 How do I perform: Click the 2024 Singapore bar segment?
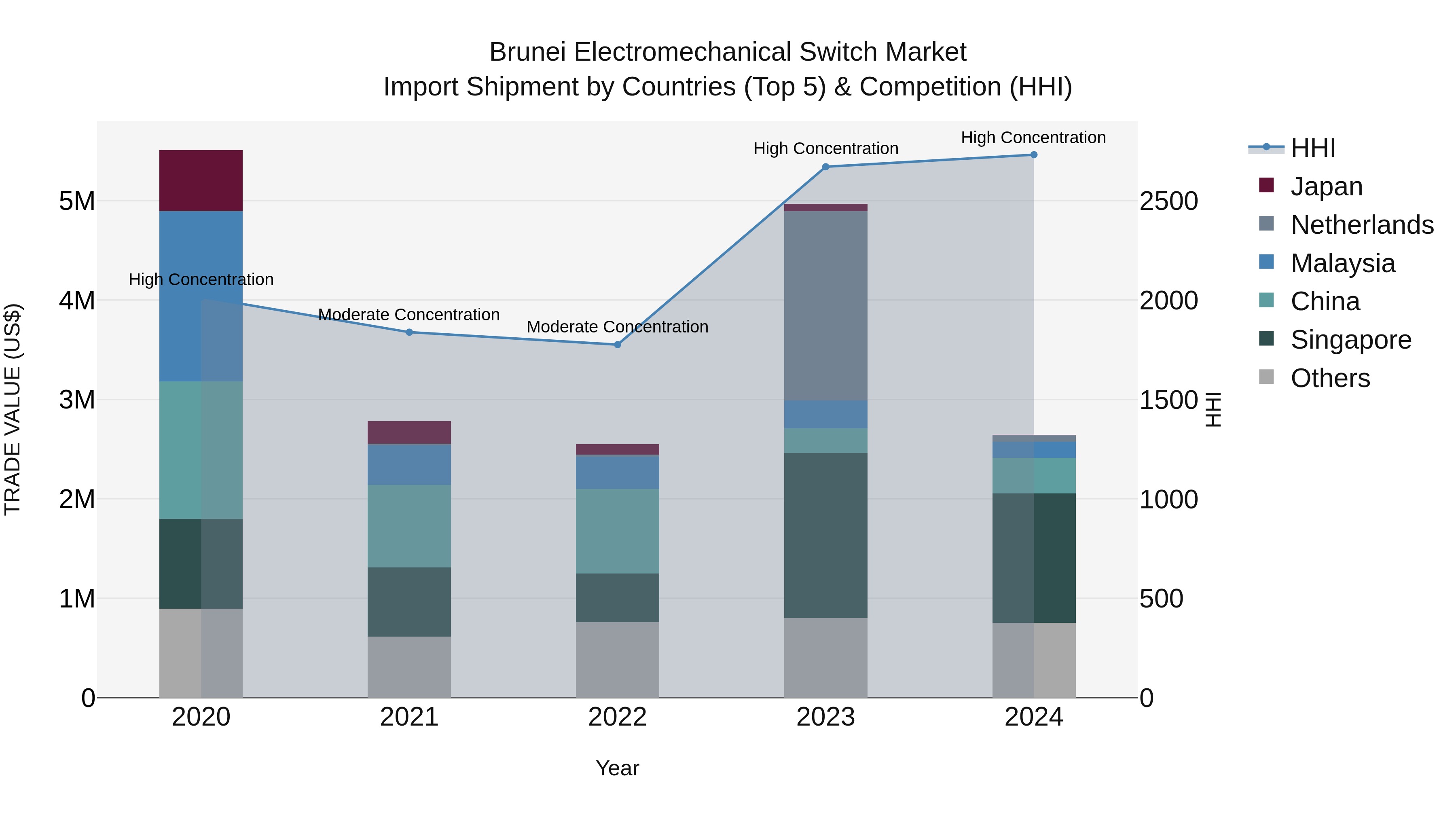pyautogui.click(x=1034, y=559)
